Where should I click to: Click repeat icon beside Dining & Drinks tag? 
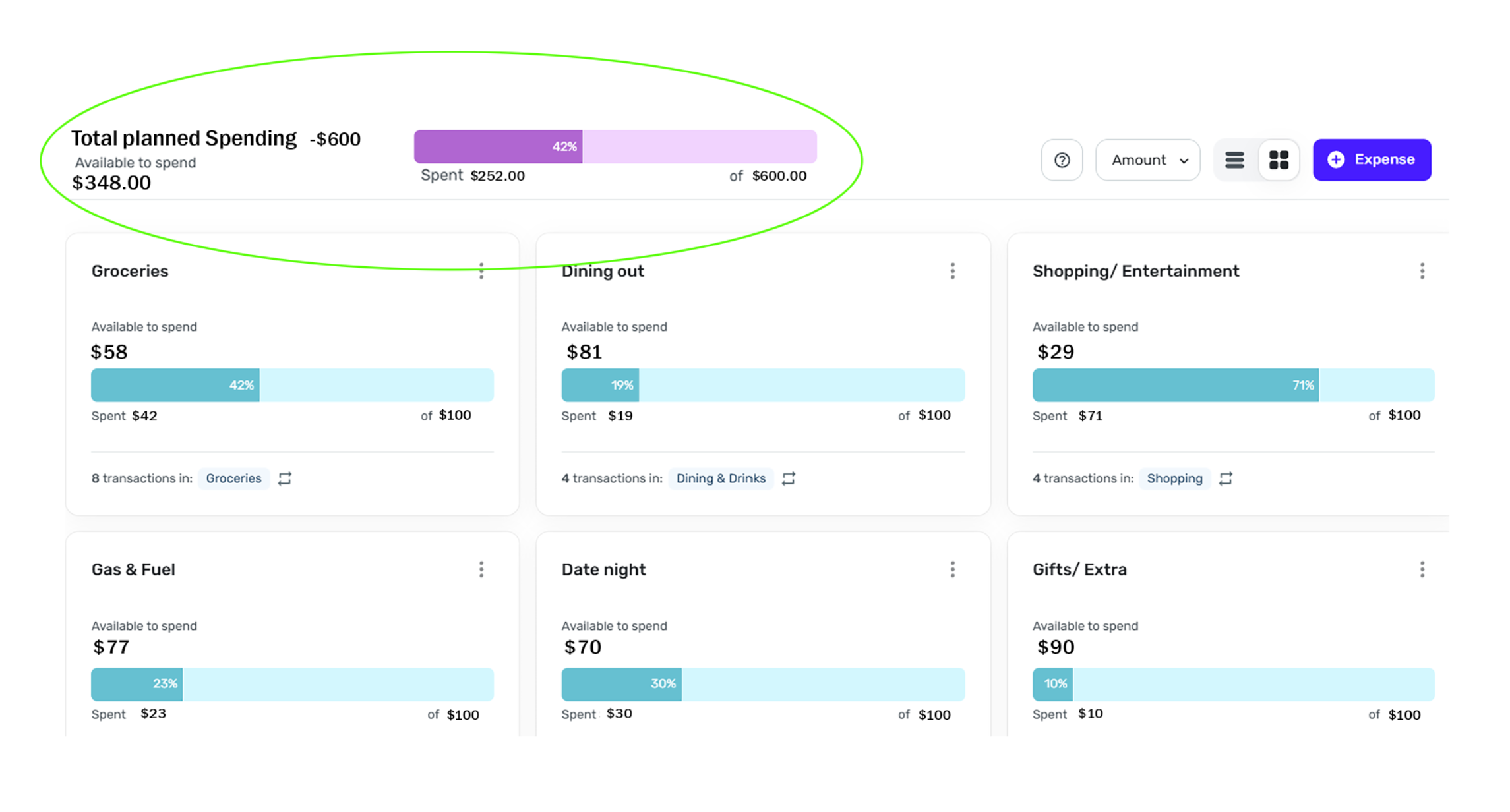[789, 478]
